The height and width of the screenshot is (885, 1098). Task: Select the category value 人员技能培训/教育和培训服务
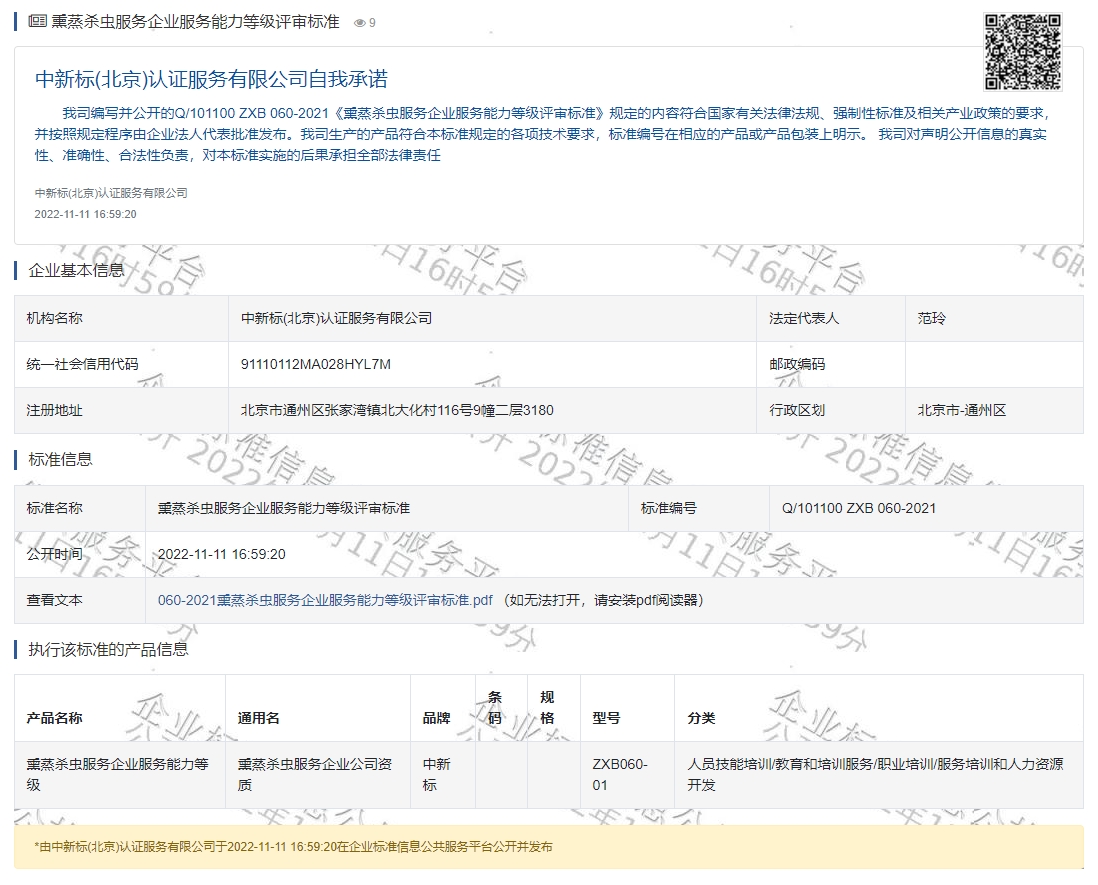click(x=875, y=774)
